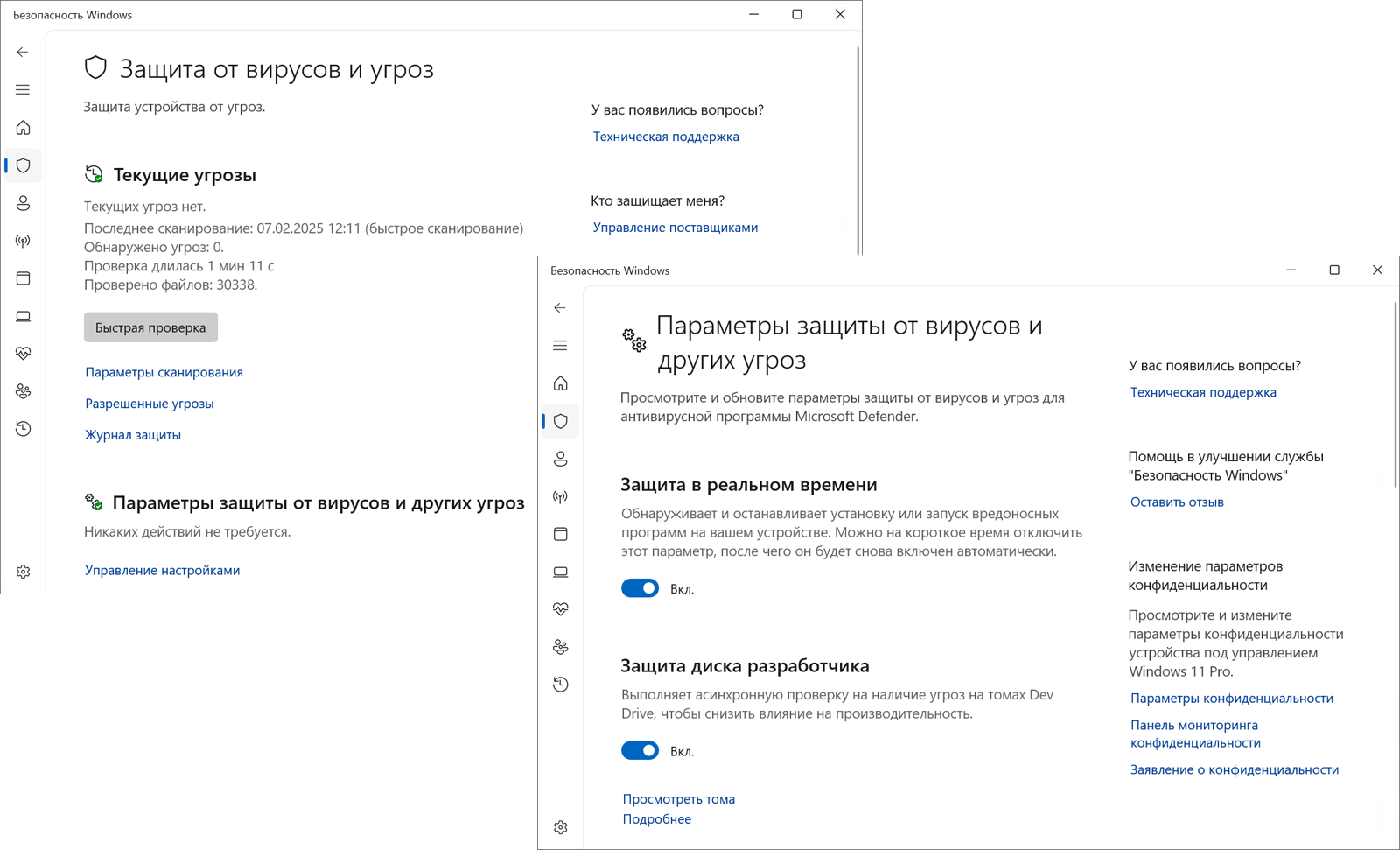Open Техническая поддержка link in front window

(1203, 392)
